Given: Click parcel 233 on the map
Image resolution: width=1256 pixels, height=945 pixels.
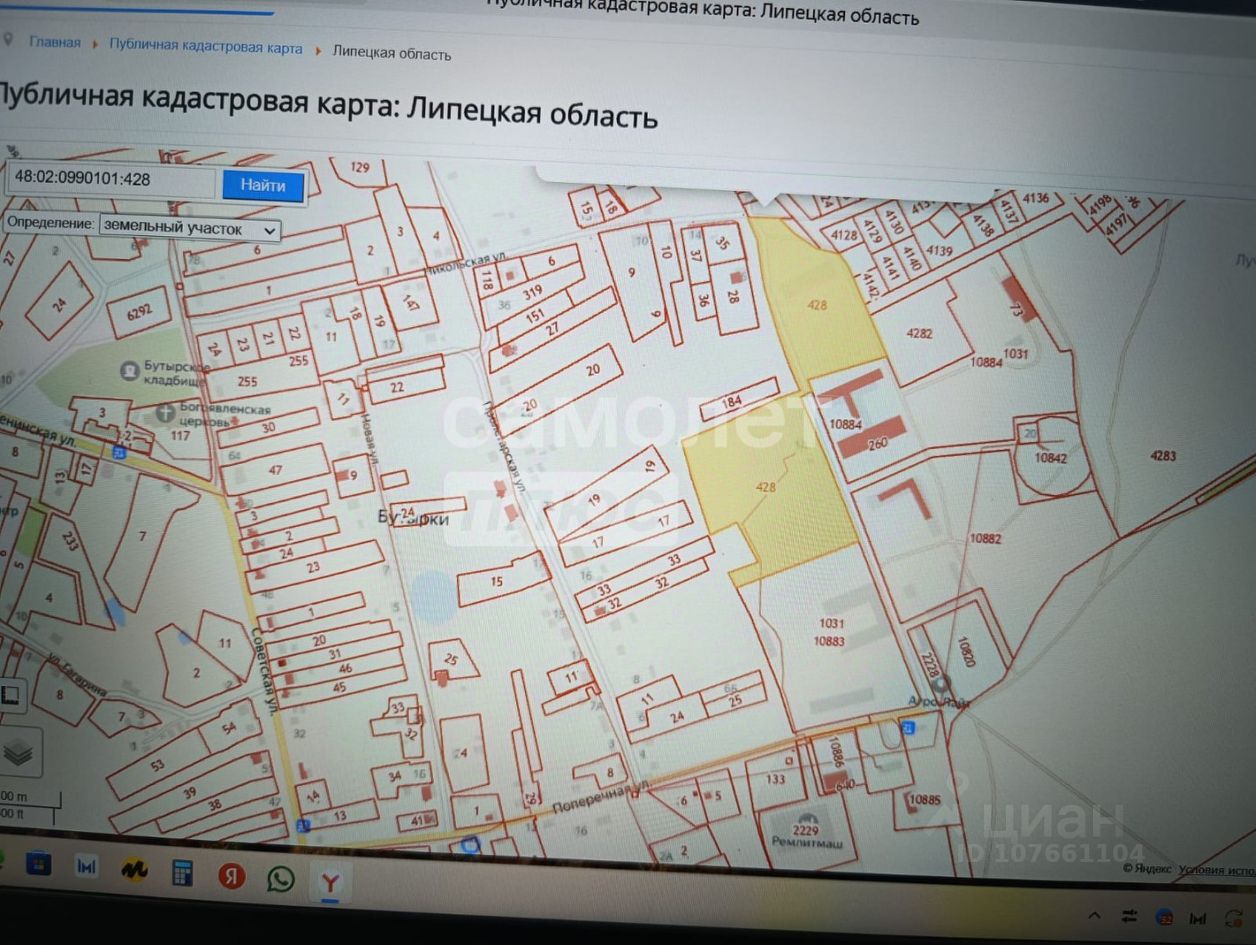Looking at the screenshot, I should click(70, 540).
